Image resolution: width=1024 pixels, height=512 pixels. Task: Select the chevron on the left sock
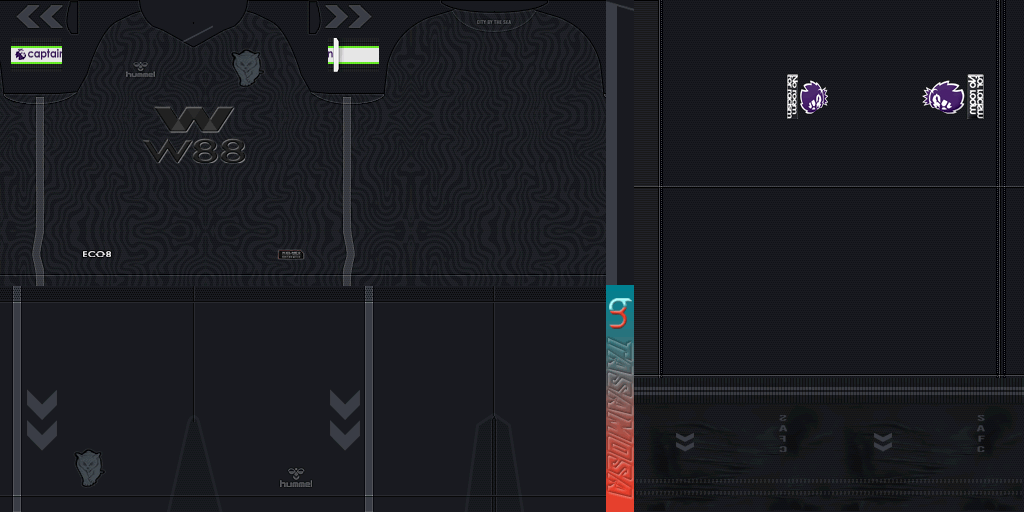coord(685,441)
